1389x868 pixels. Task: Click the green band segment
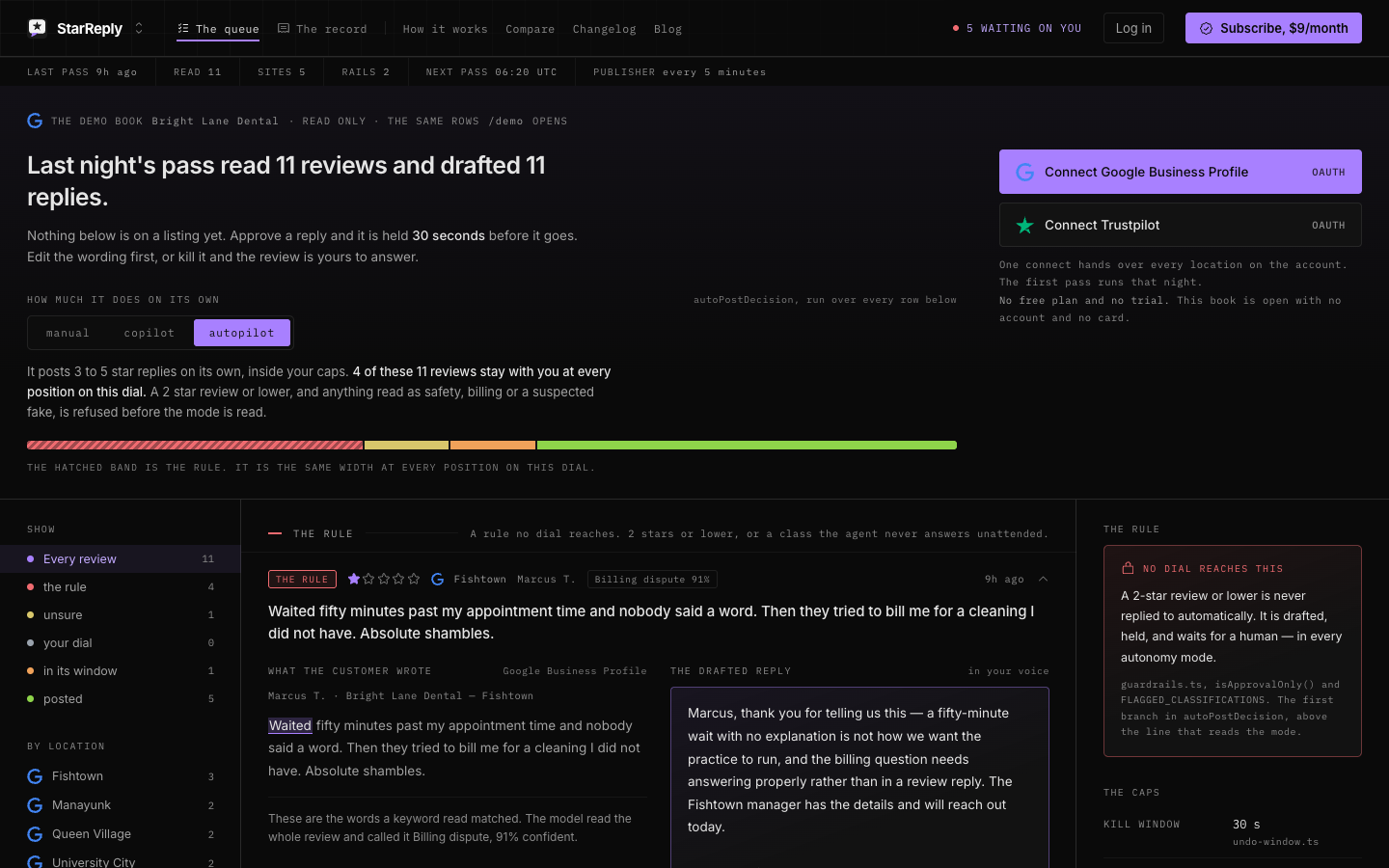[x=747, y=446]
